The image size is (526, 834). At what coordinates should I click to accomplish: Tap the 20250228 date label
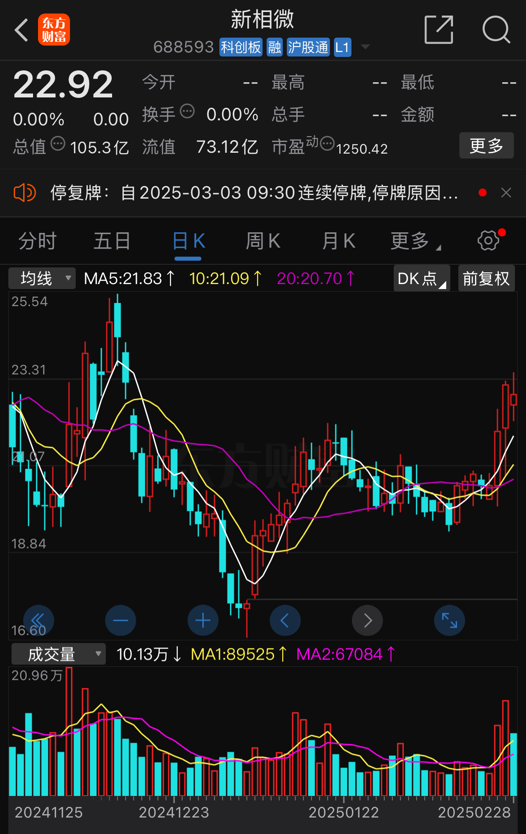tap(474, 812)
